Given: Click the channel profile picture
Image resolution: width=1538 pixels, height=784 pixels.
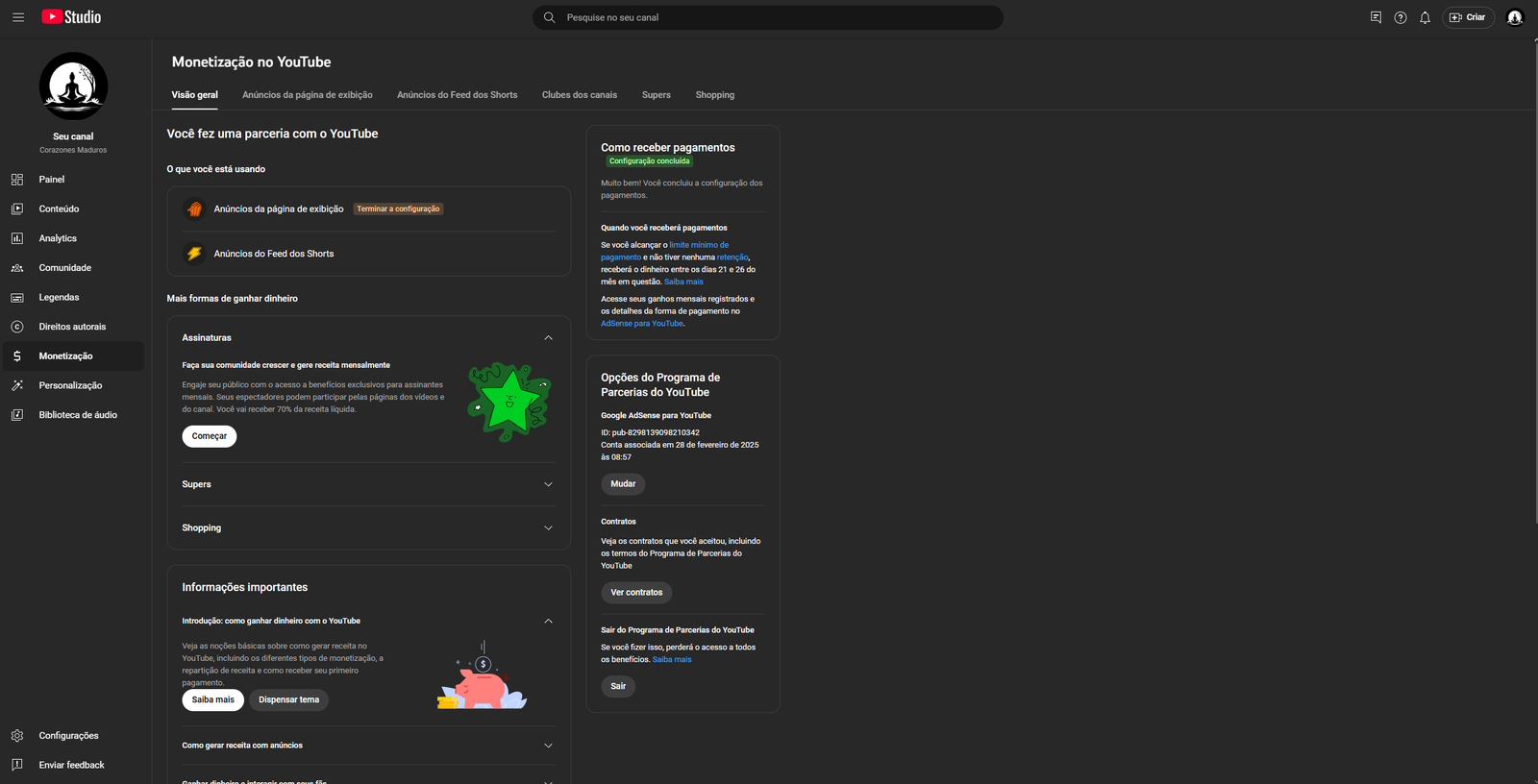Looking at the screenshot, I should tap(73, 86).
